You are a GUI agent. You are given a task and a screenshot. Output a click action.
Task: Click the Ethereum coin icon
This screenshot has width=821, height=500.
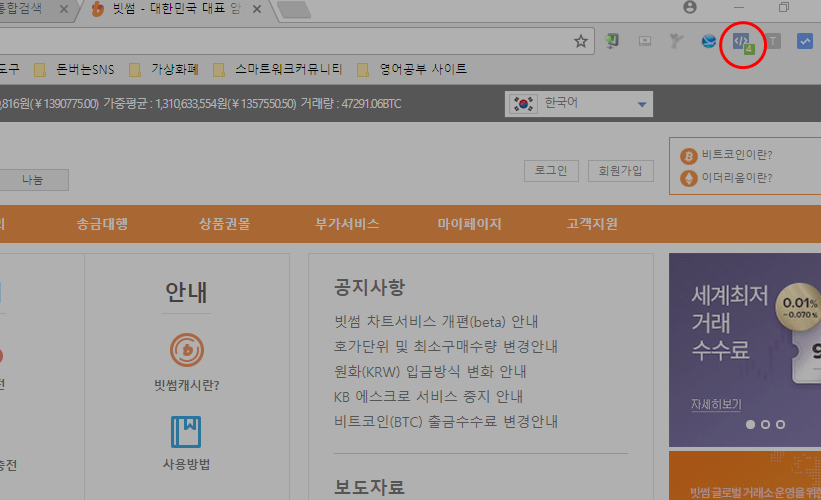689,179
